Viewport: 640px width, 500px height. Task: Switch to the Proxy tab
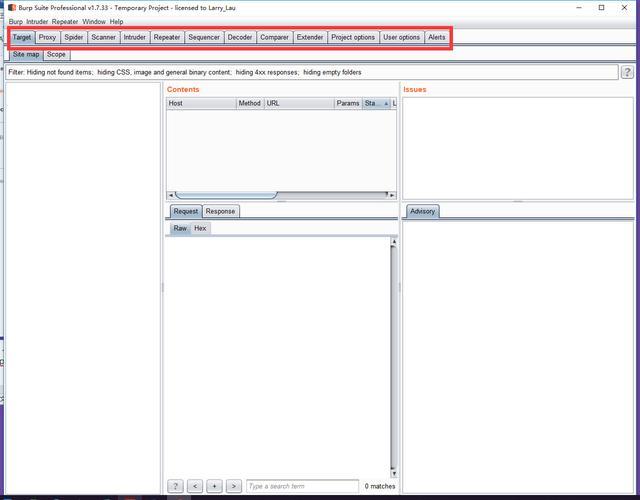click(47, 37)
